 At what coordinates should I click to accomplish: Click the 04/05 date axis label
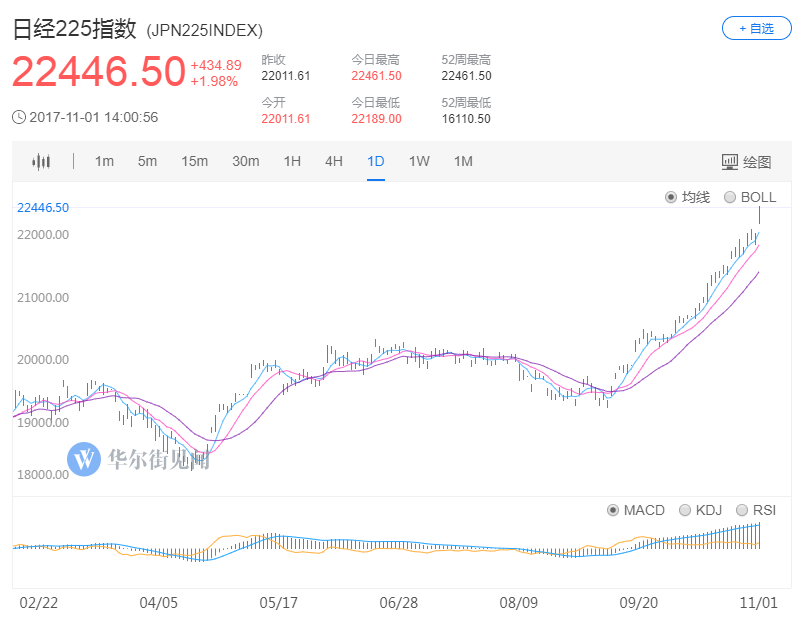pyautogui.click(x=158, y=602)
